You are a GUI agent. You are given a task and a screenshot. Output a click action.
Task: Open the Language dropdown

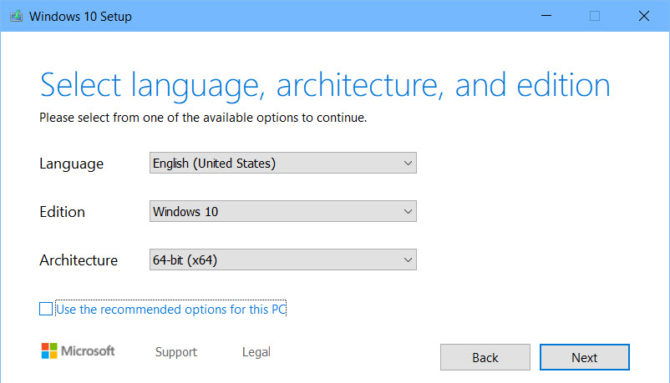click(x=283, y=163)
